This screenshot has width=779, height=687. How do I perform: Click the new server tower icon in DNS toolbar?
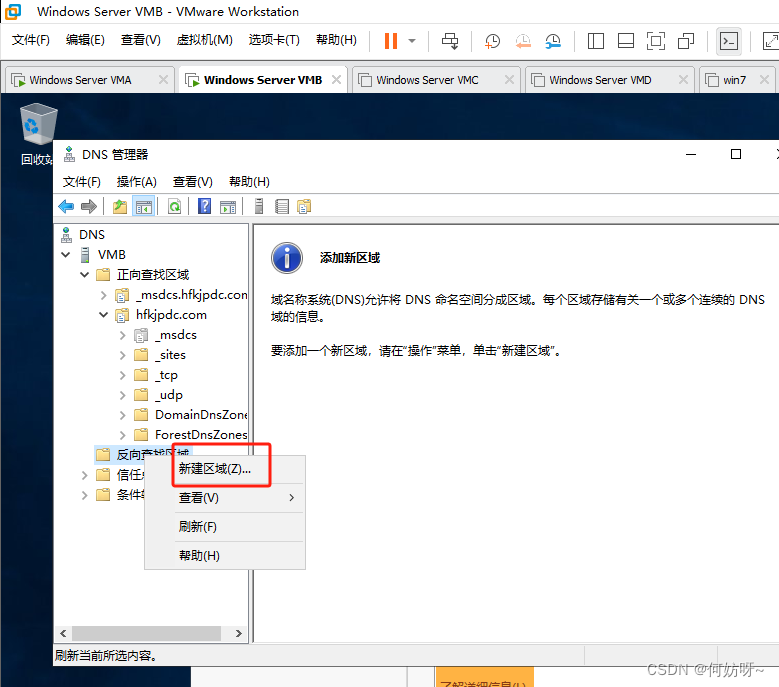pyautogui.click(x=259, y=206)
